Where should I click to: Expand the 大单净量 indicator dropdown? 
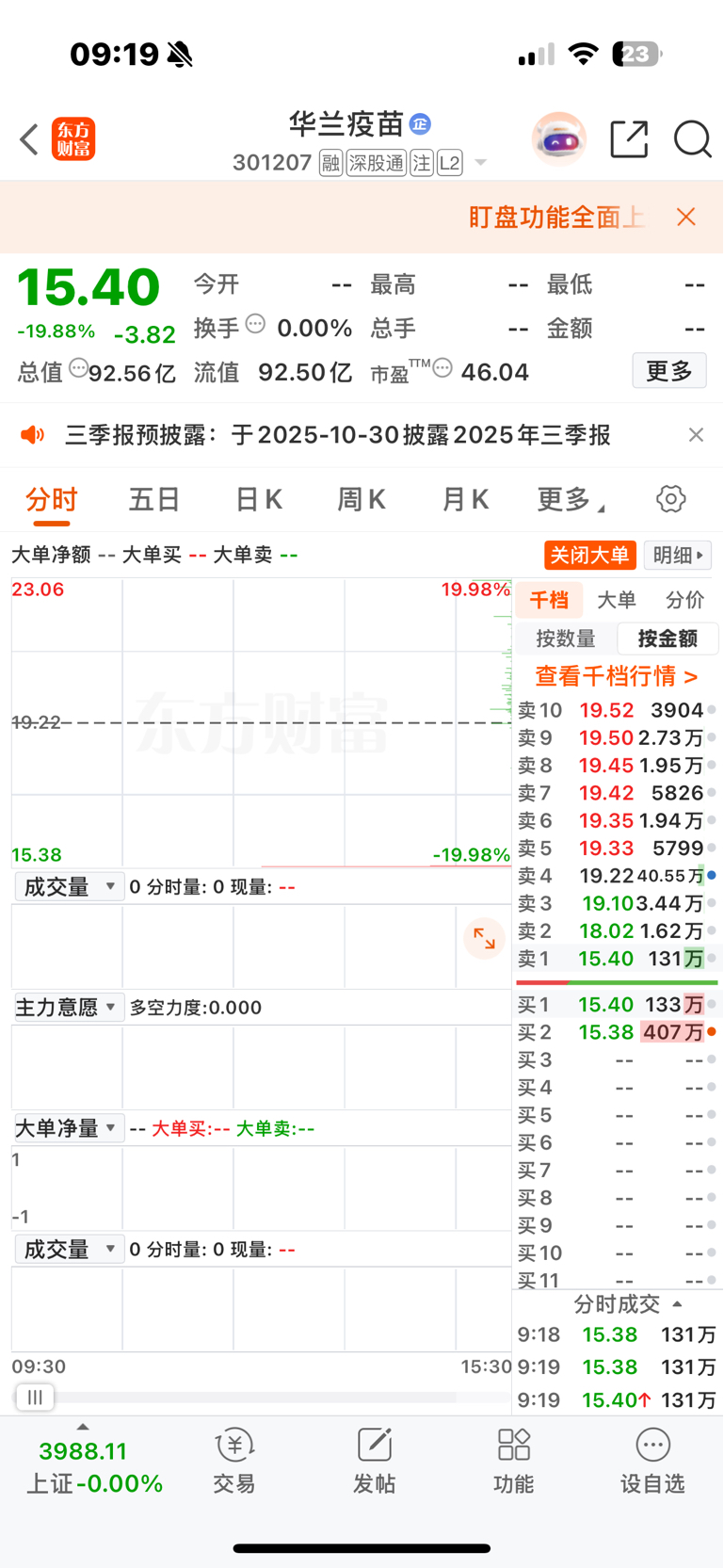point(69,1128)
